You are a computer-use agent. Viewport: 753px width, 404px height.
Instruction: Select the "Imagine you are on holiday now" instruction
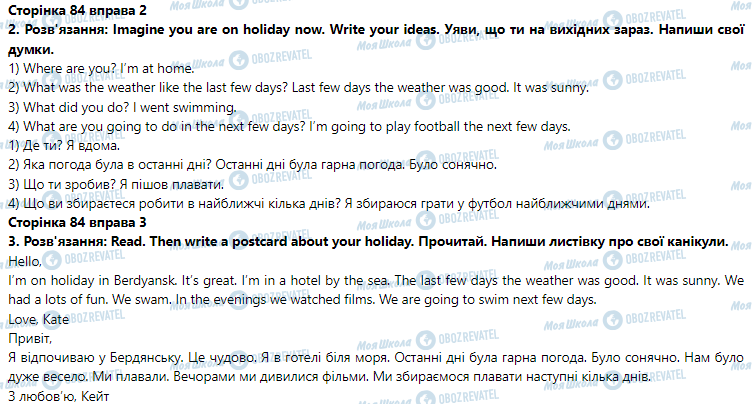tap(212, 30)
